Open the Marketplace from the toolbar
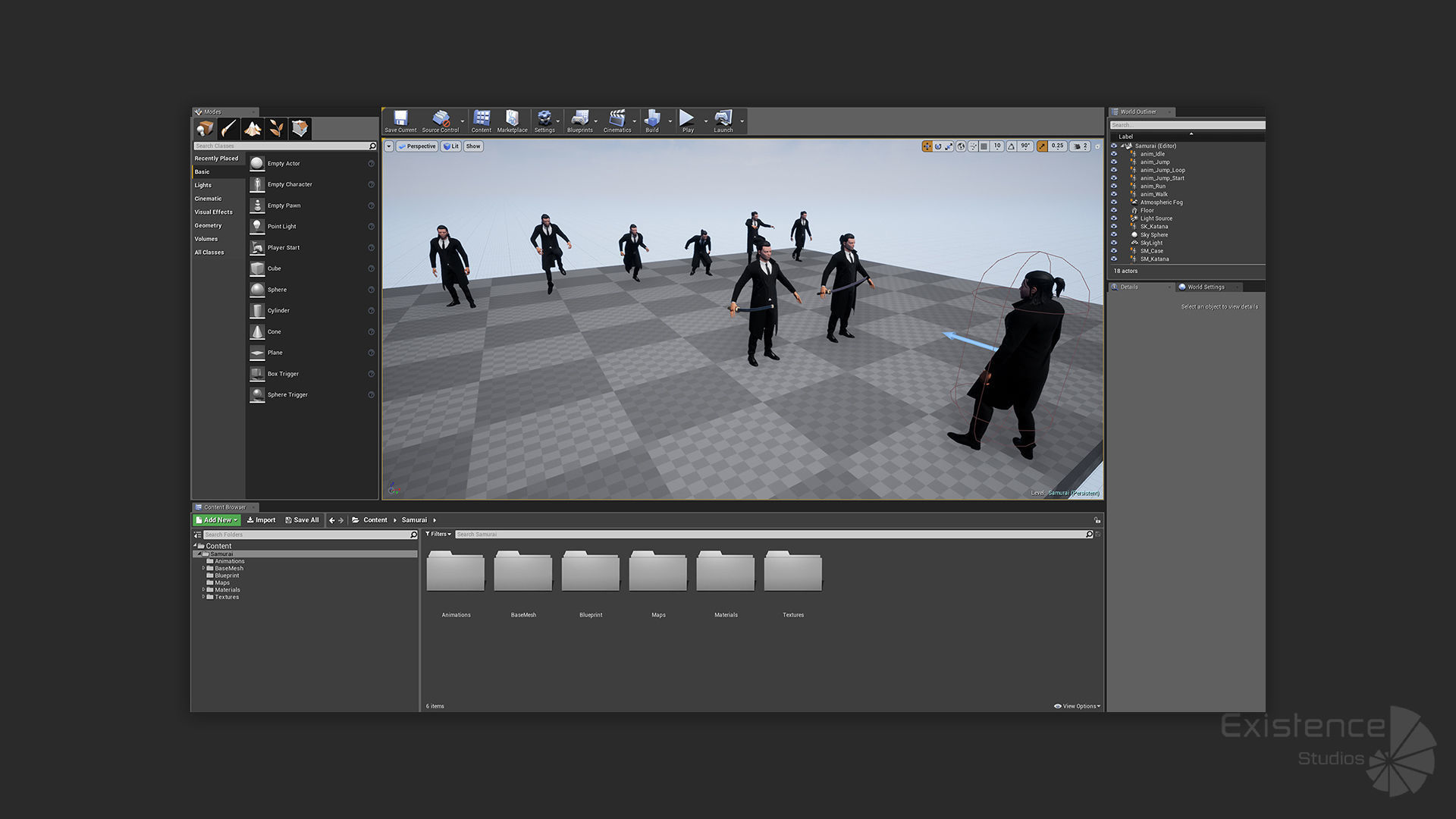This screenshot has height=819, width=1456. point(512,120)
